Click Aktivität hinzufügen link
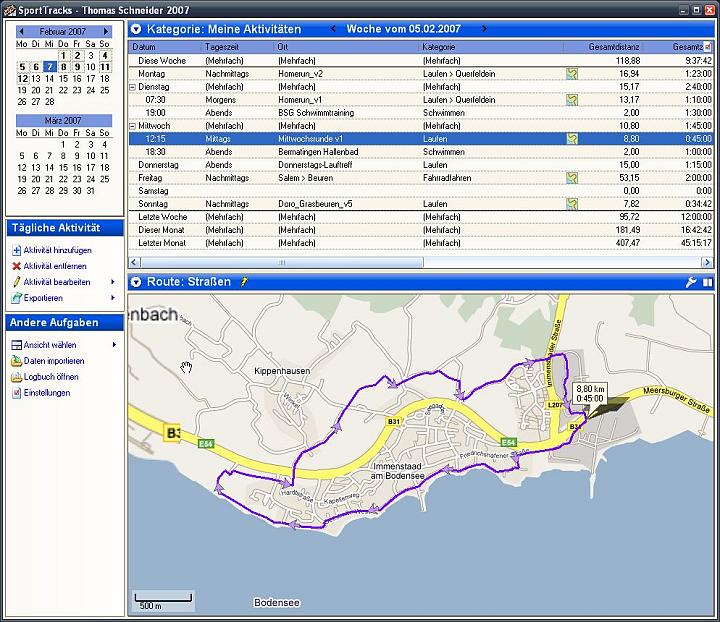This screenshot has width=720, height=622. (x=57, y=250)
